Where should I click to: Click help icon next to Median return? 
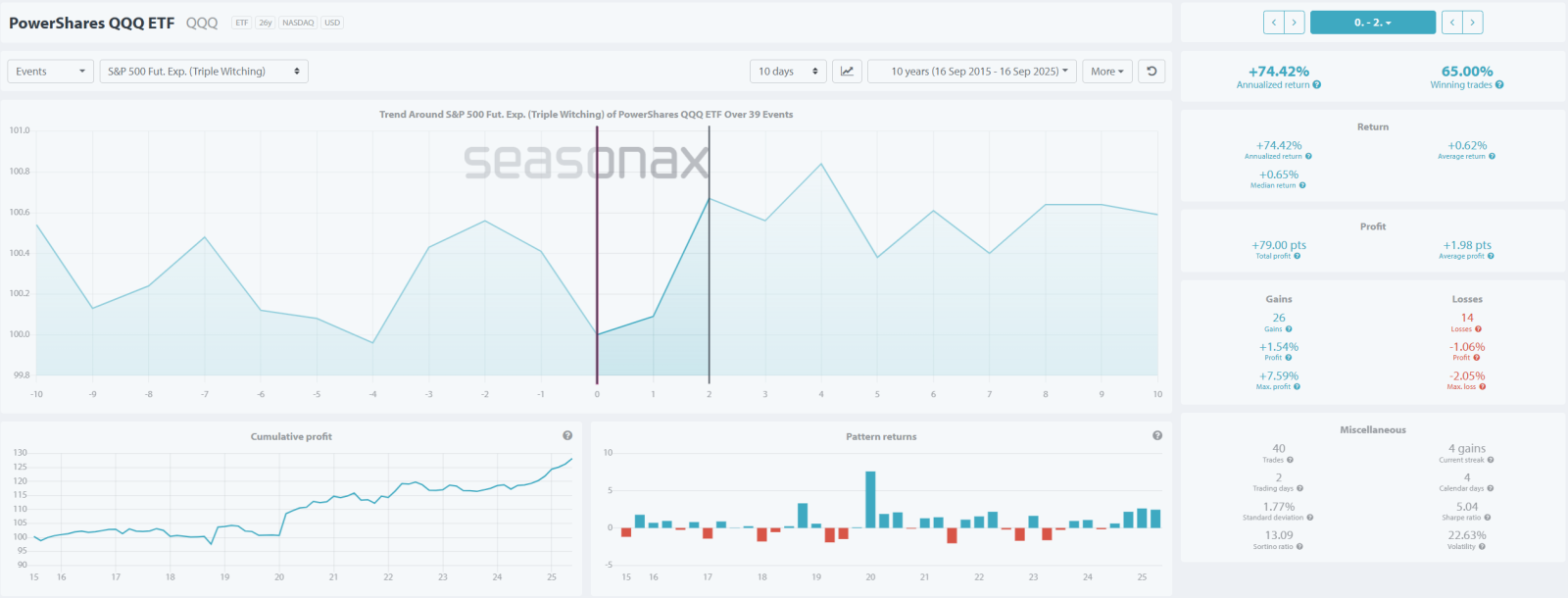[x=1302, y=185]
